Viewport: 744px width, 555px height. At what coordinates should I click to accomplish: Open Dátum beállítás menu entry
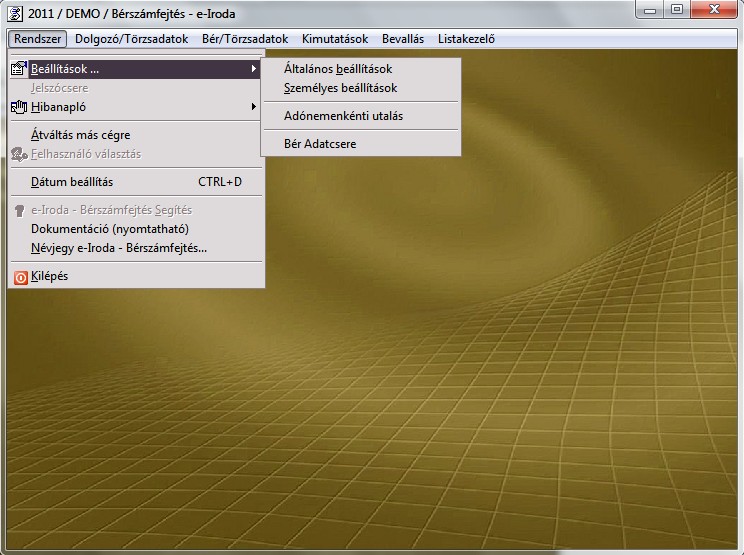72,182
